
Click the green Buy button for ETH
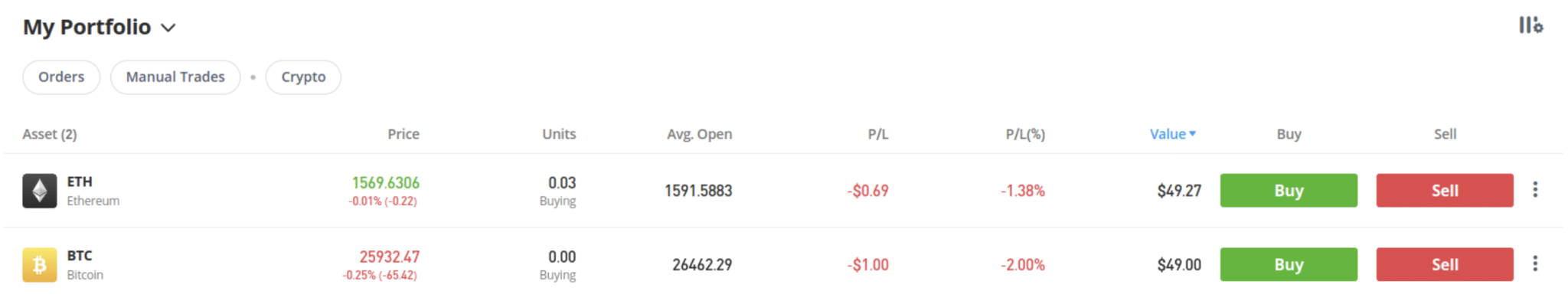tap(1289, 191)
